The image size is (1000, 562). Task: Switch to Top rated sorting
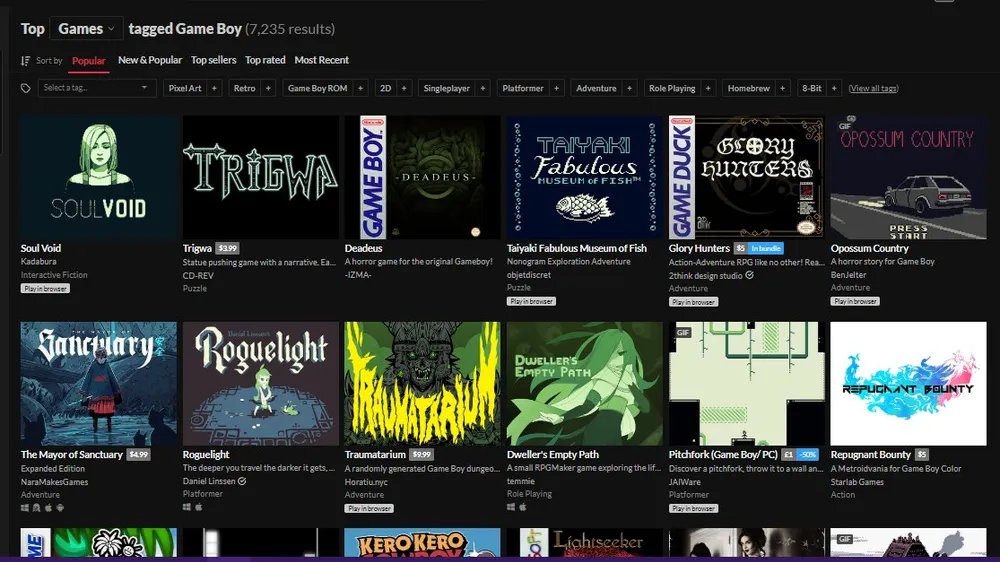coord(265,60)
